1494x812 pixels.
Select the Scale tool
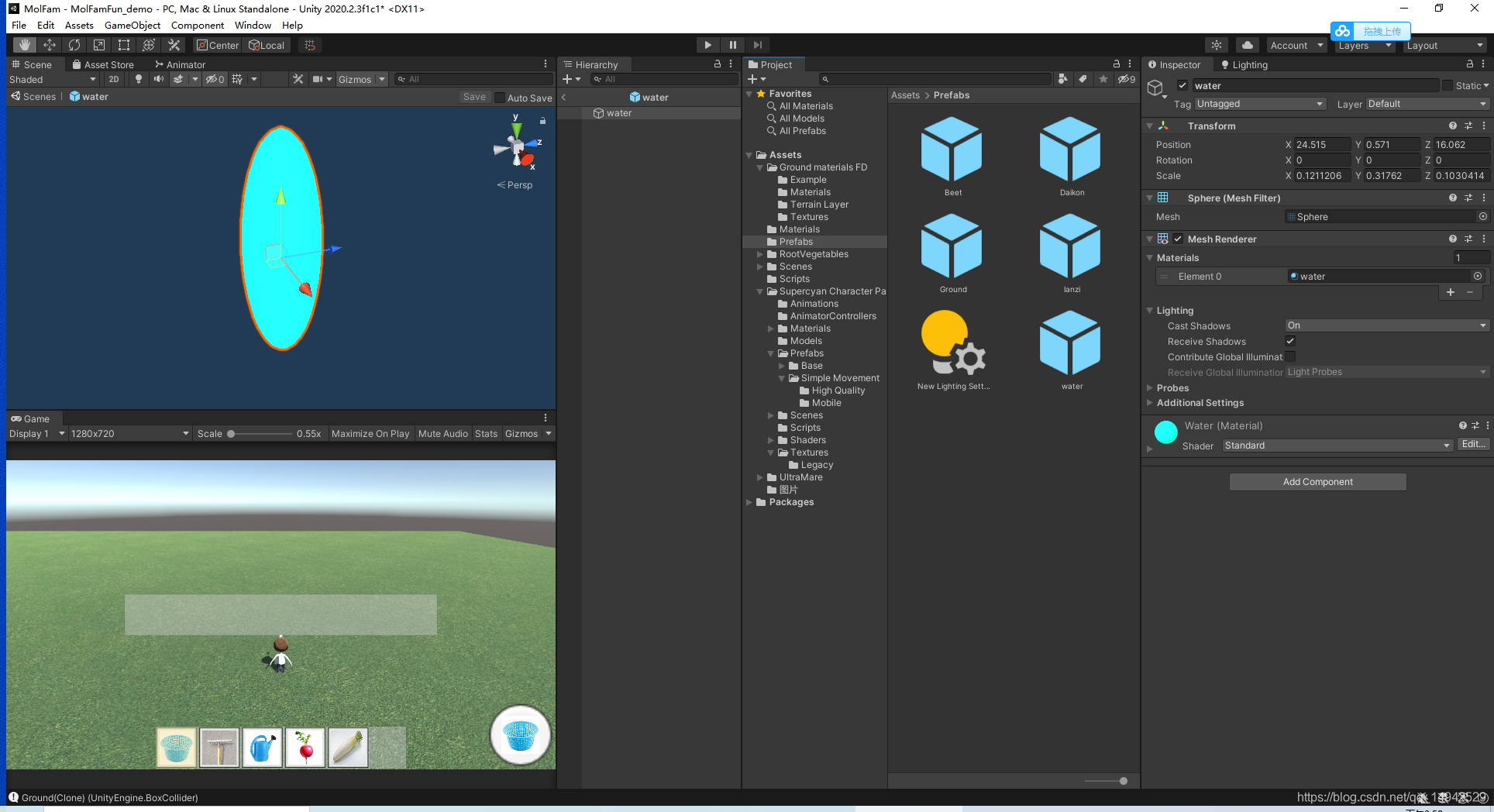tap(99, 45)
